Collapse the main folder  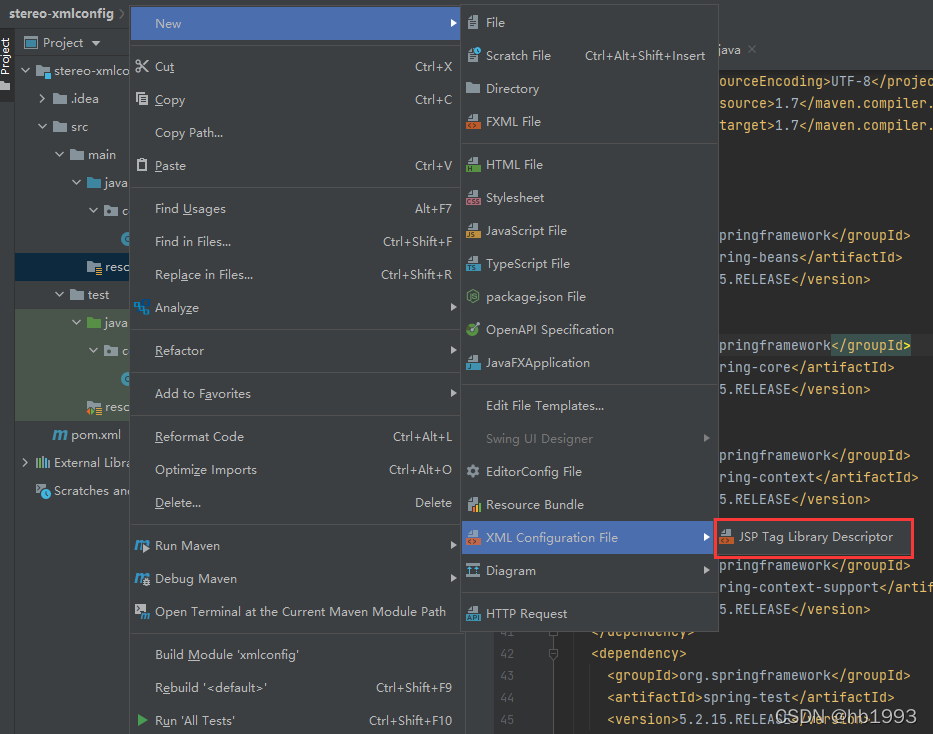[x=59, y=155]
